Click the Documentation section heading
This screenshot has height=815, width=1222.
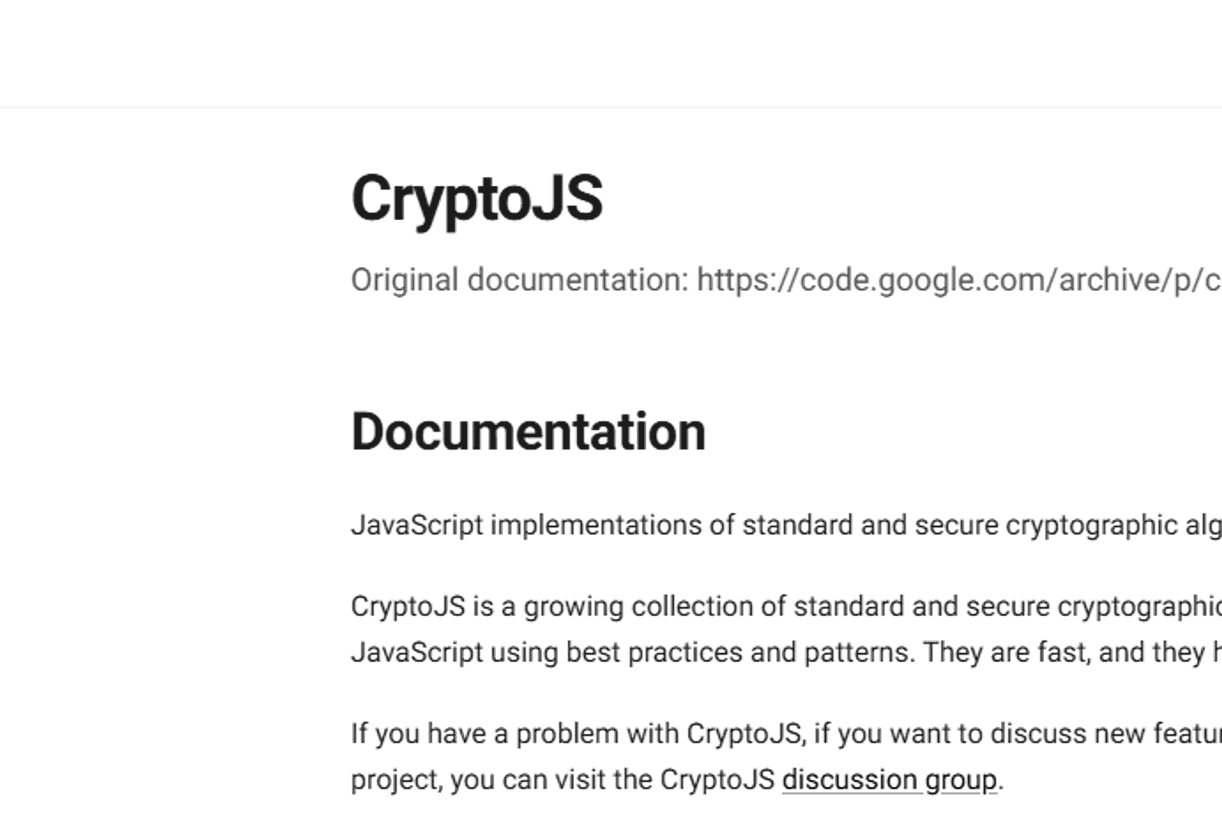pyautogui.click(x=528, y=432)
